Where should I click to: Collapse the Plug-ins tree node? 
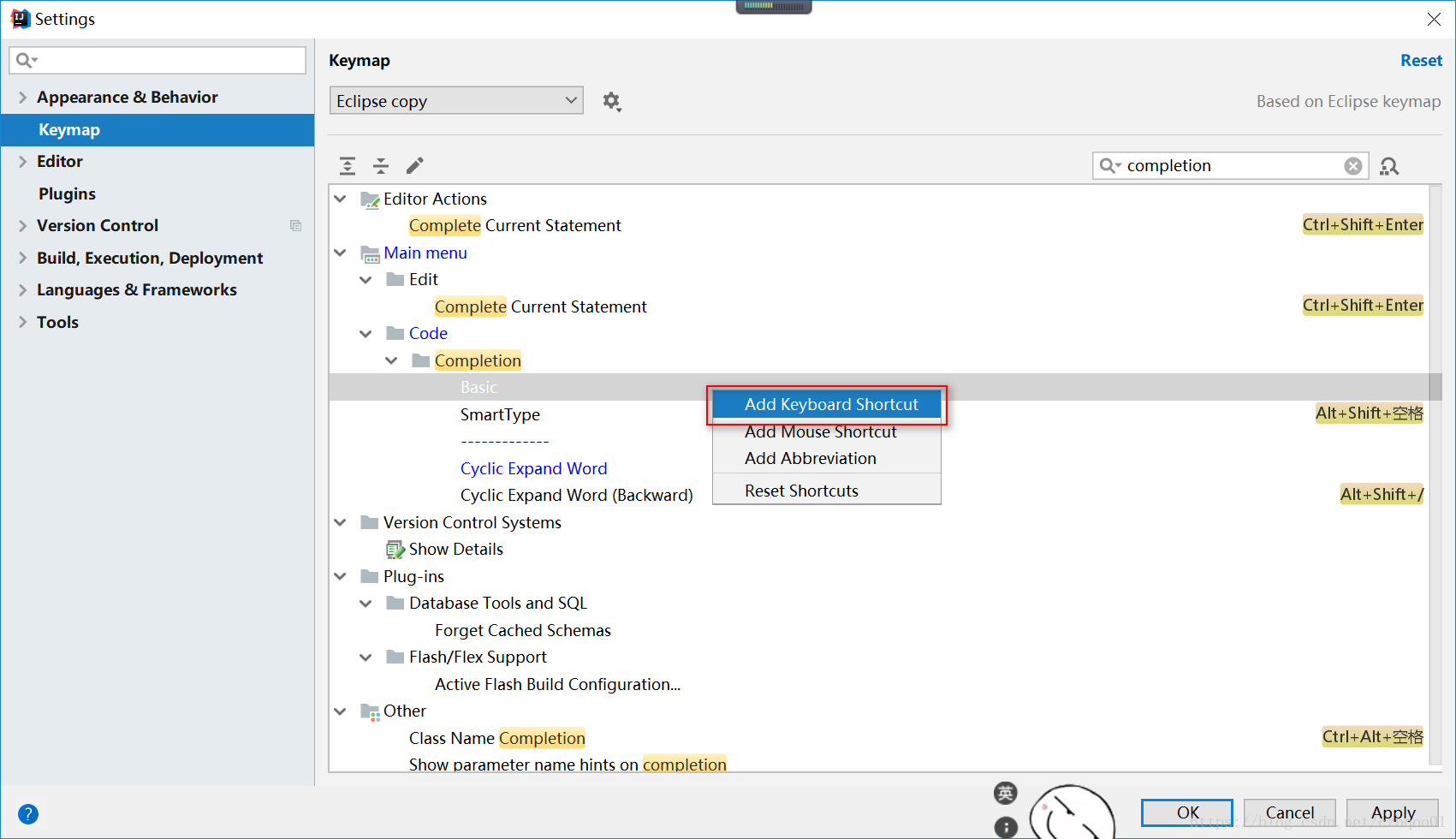[x=341, y=576]
